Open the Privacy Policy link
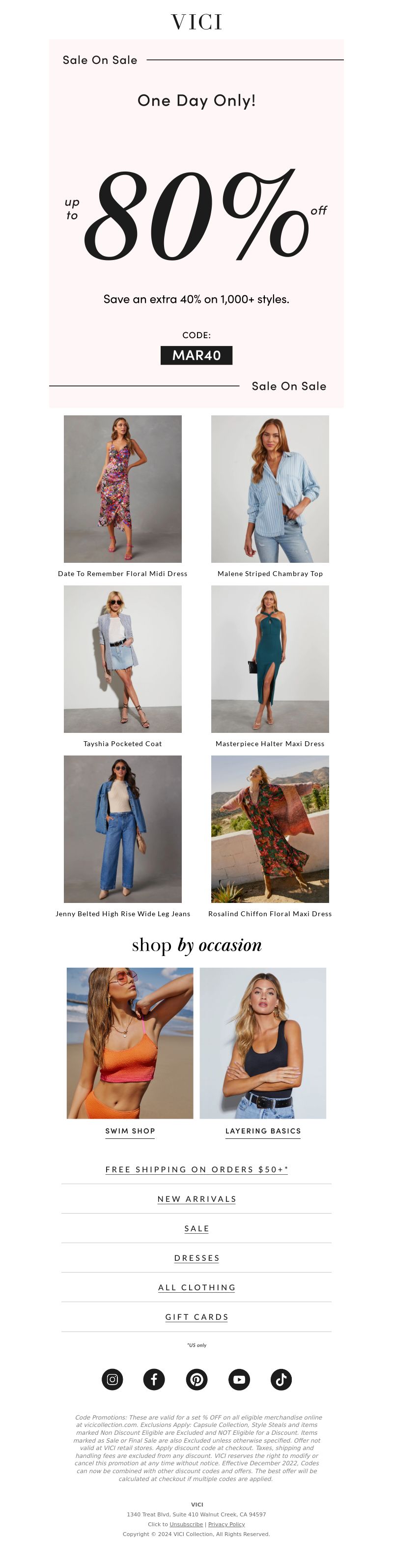 [x=226, y=1524]
